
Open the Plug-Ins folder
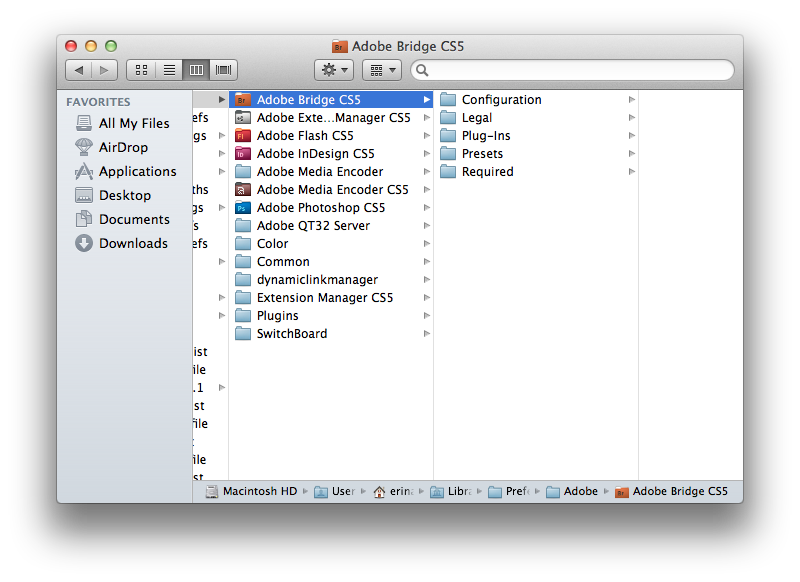(x=536, y=136)
